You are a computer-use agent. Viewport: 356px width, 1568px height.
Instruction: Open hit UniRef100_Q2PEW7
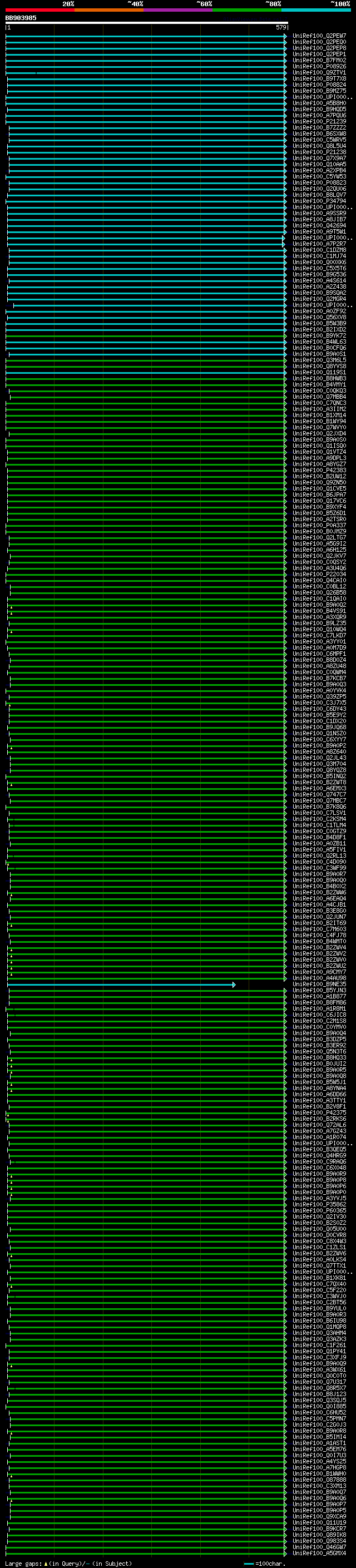319,36
